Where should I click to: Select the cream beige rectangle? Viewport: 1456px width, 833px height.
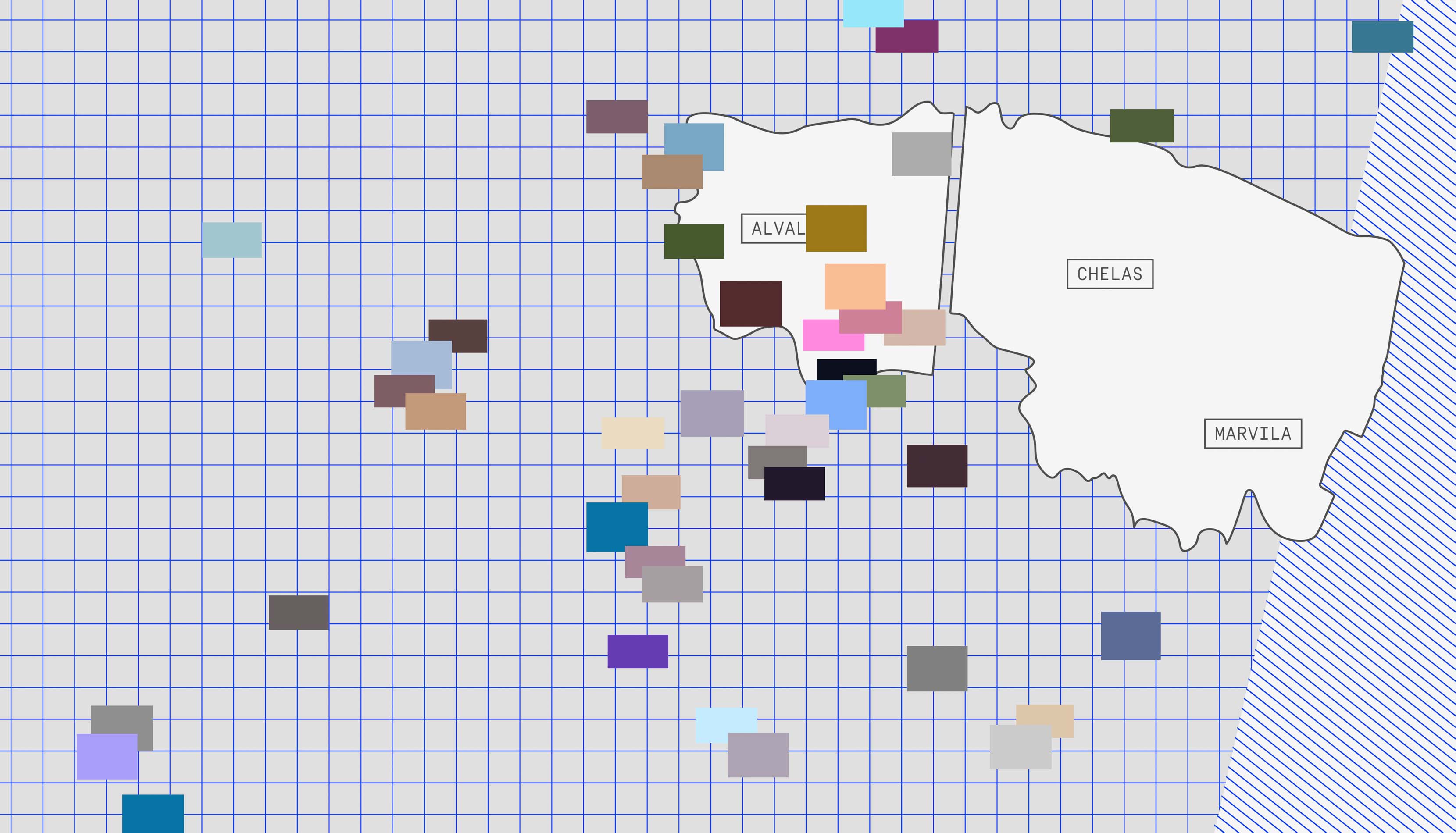click(x=632, y=433)
